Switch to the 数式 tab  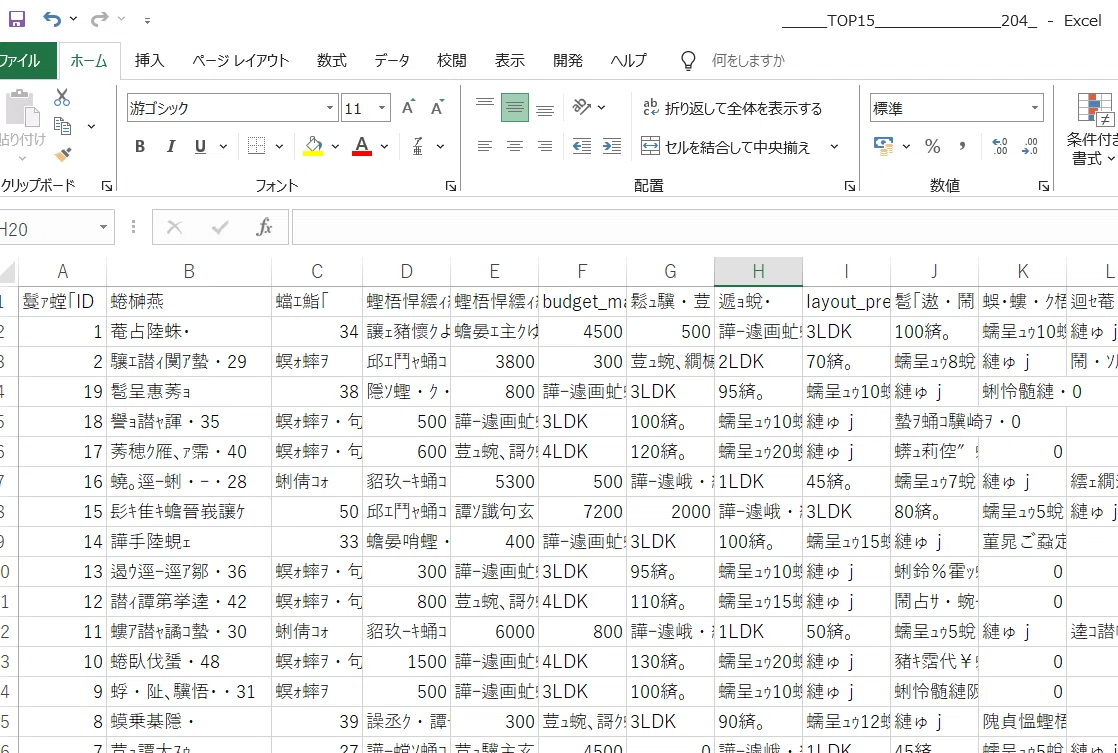[x=332, y=61]
